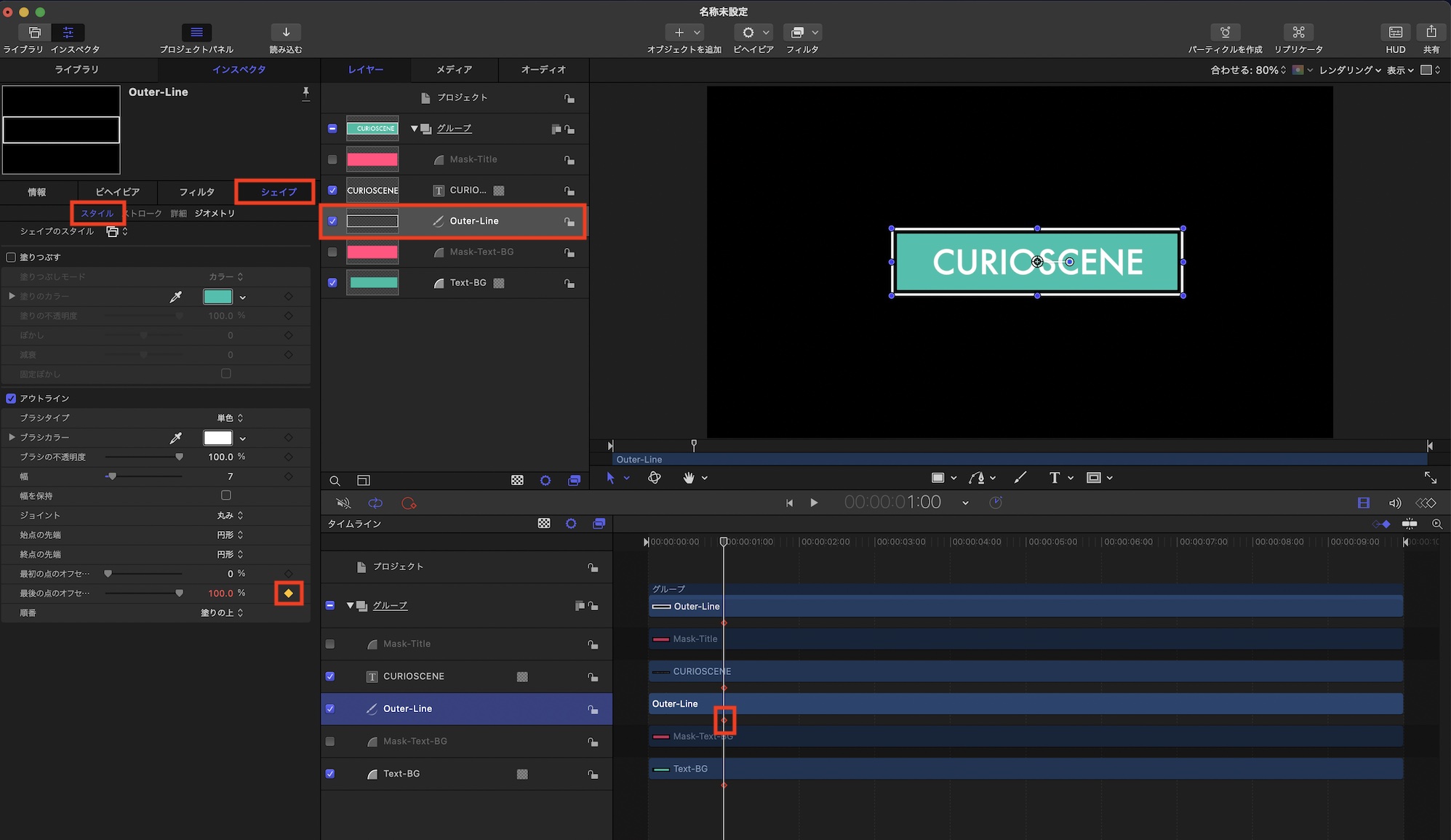Select the Text tool in canvas toolbar
The width and height of the screenshot is (1451, 840).
[x=1054, y=478]
